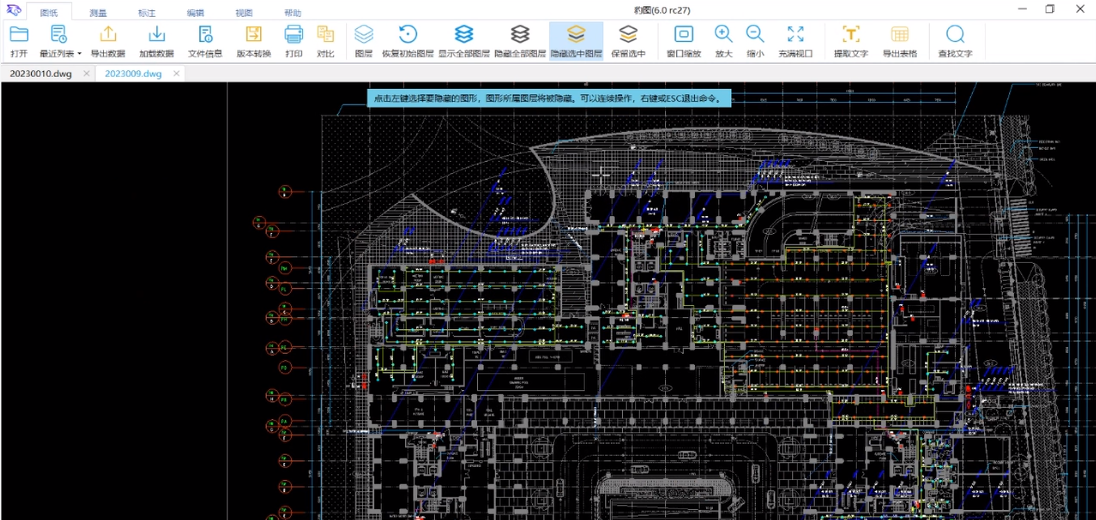
Task: Switch to the 20230010.dwg document tab
Action: click(43, 74)
